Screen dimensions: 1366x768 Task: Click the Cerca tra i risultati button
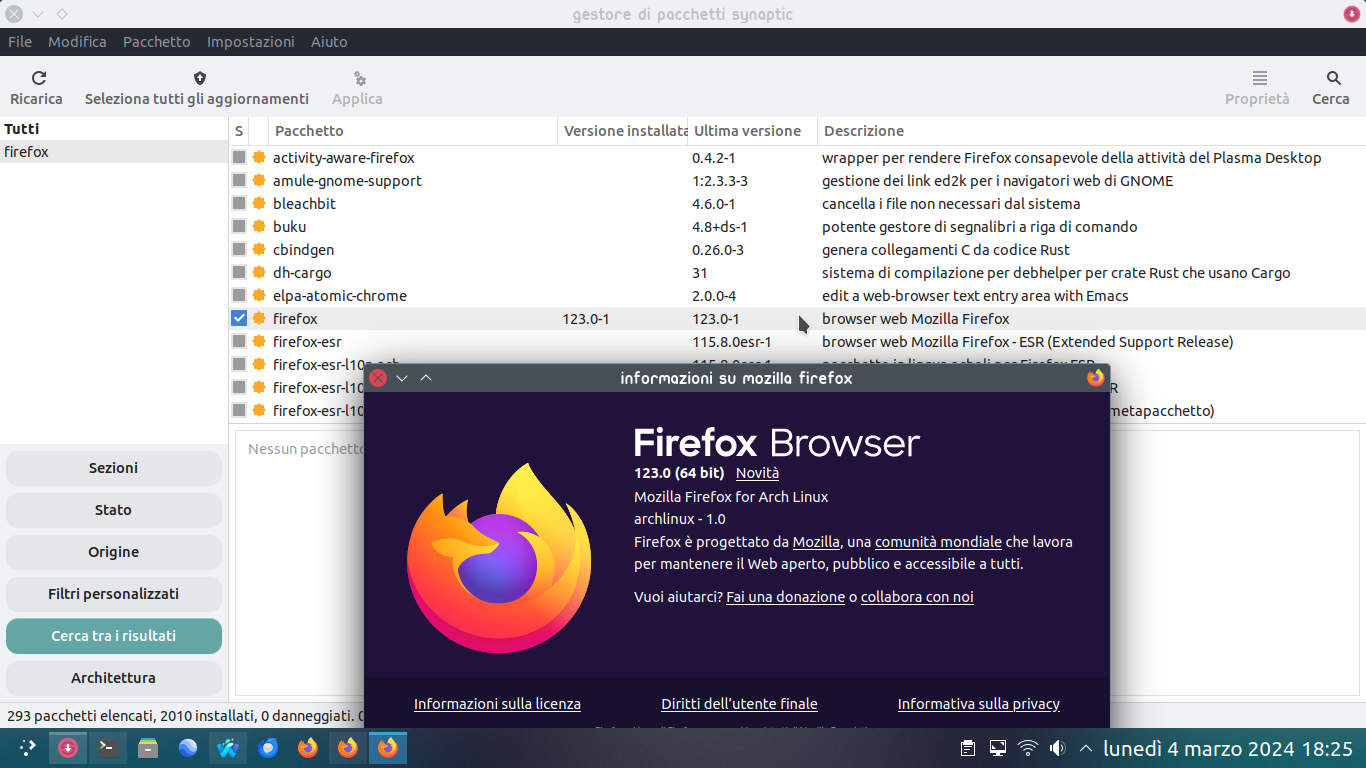coord(114,636)
